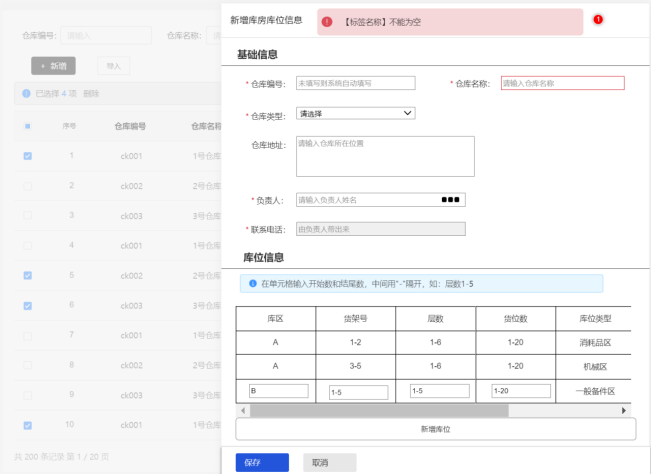This screenshot has height=474, width=651.
Task: Click the 新增库位 button
Action: click(x=436, y=429)
